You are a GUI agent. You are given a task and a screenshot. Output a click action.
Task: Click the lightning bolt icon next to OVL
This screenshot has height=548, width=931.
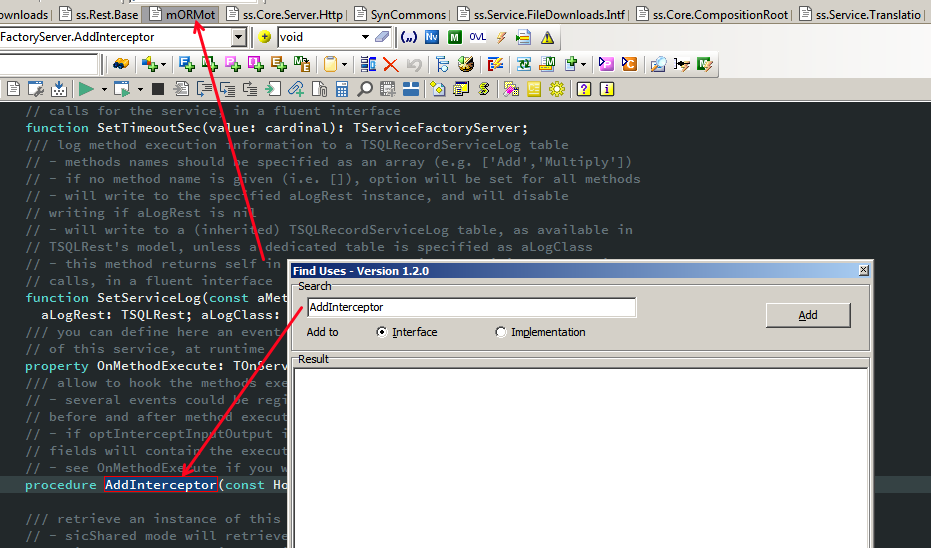tap(501, 37)
